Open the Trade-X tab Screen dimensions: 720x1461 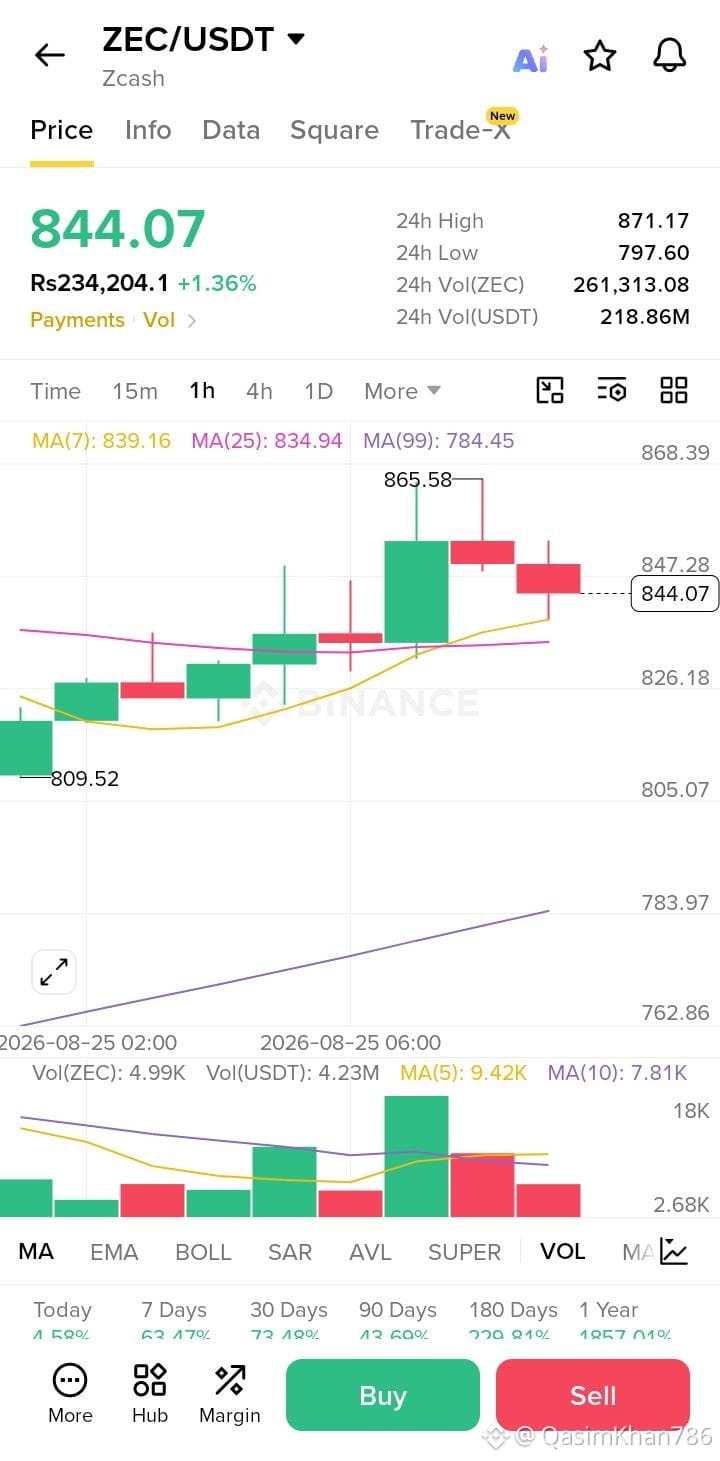click(460, 130)
